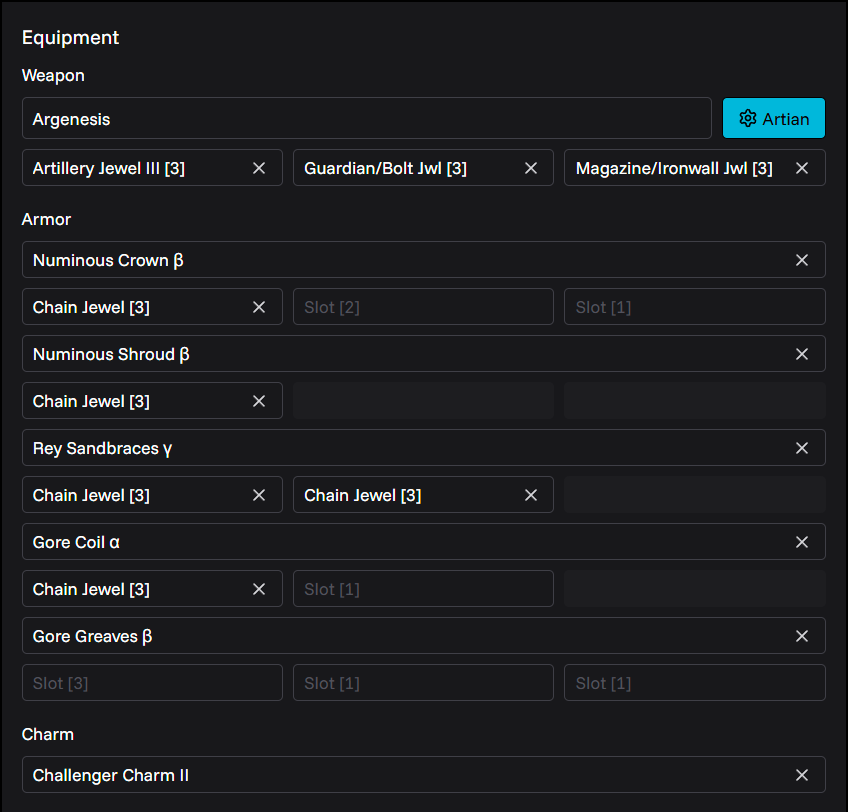Clear the Gore Coil α armor piece
This screenshot has height=812, width=848.
pyautogui.click(x=802, y=542)
